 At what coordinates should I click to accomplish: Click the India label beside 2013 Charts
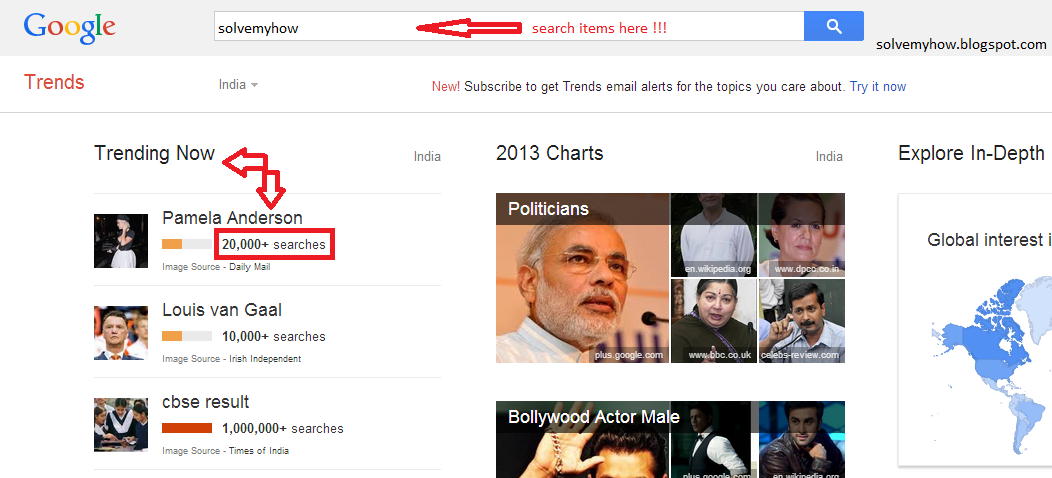[x=829, y=157]
